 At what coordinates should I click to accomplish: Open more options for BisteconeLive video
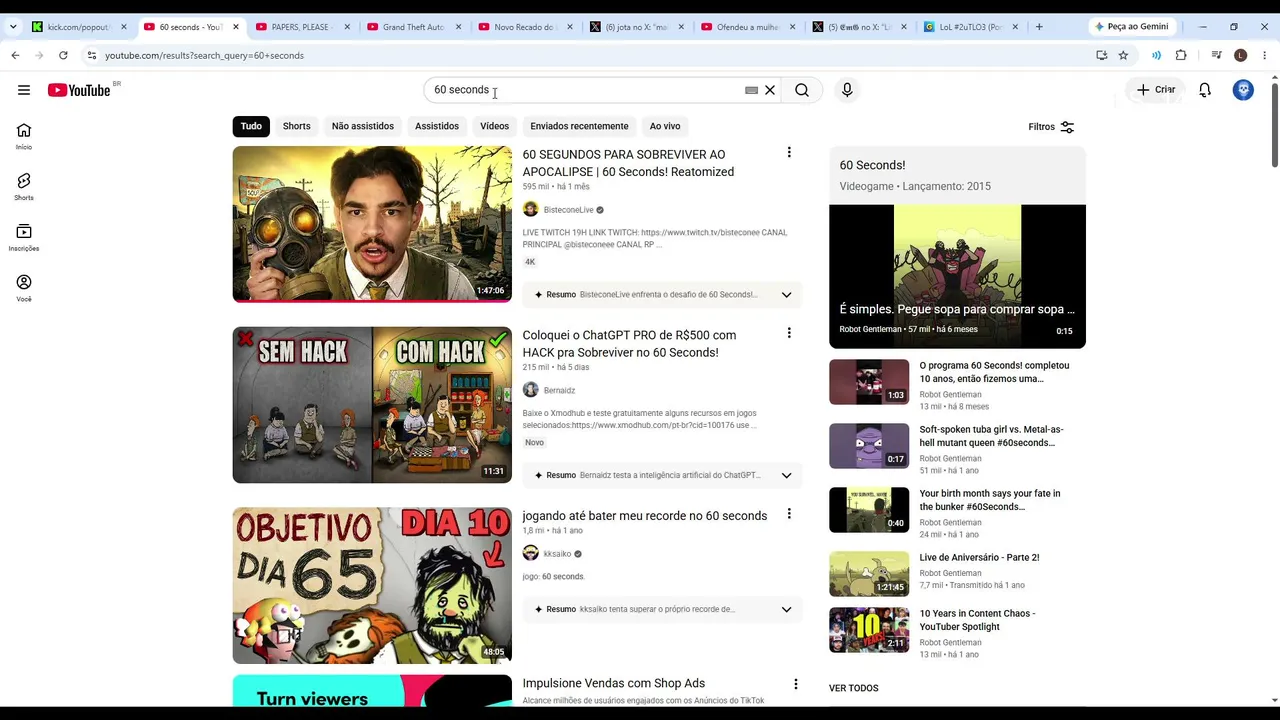[789, 153]
